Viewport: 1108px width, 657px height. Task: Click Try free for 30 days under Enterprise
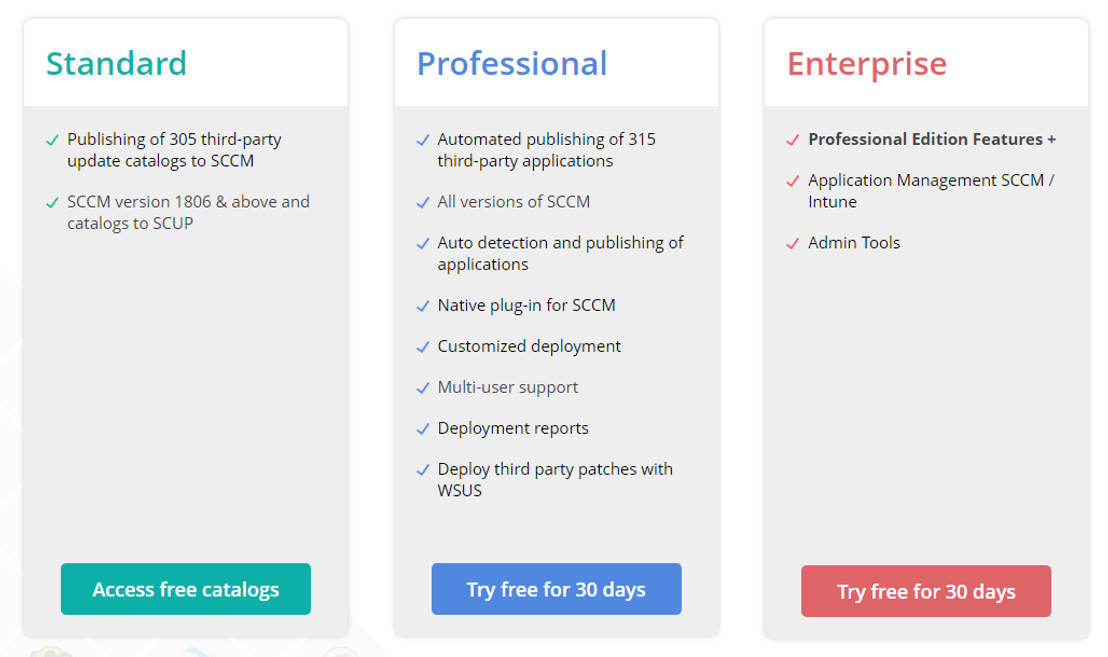pyautogui.click(x=925, y=591)
